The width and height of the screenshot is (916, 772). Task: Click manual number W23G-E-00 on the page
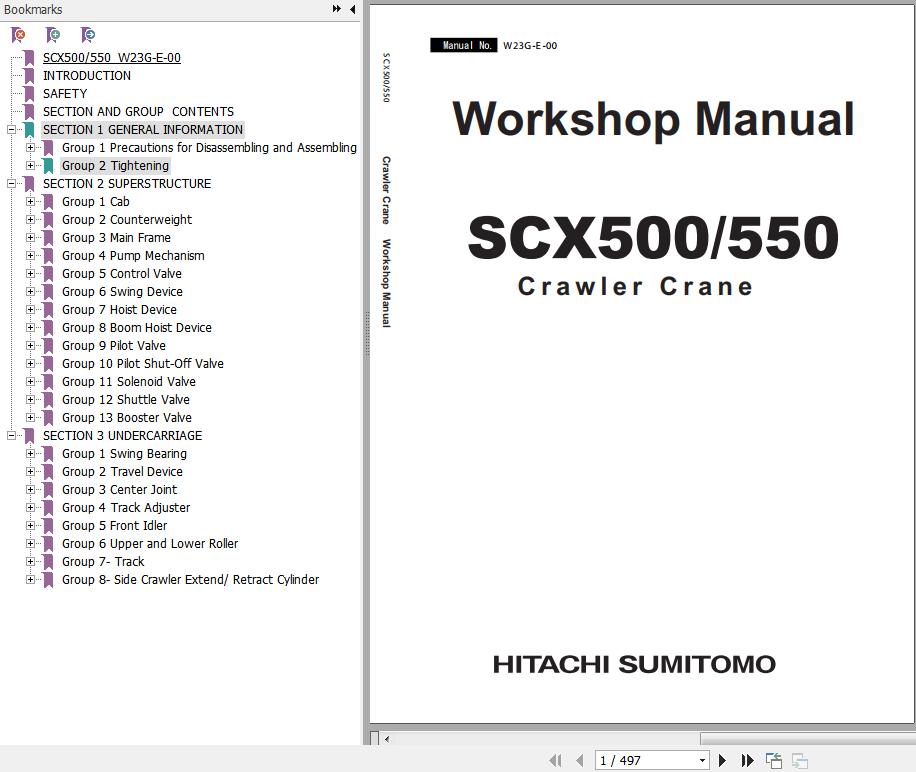tap(530, 46)
